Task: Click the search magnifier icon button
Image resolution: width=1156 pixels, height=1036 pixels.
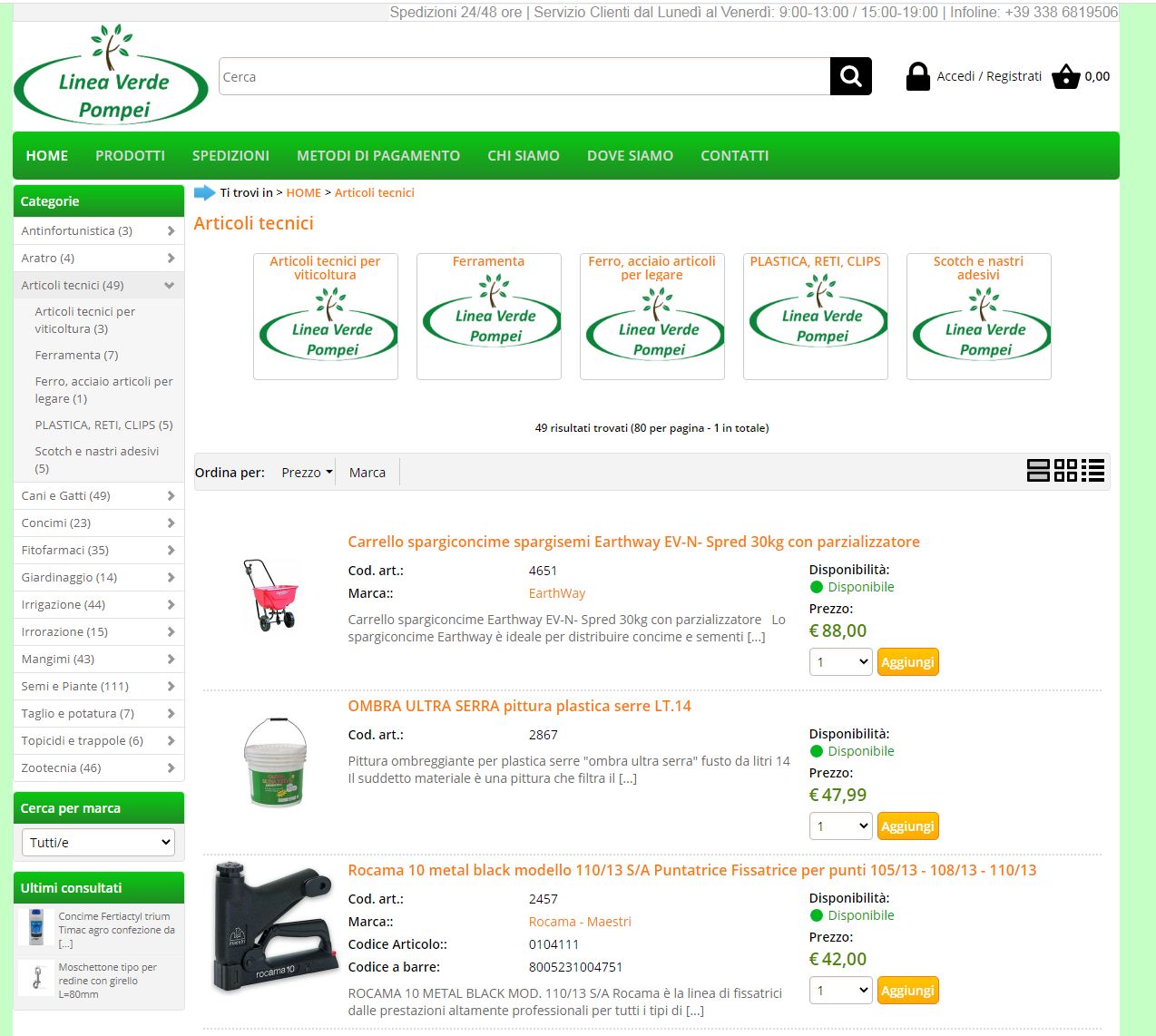Action: [x=850, y=76]
